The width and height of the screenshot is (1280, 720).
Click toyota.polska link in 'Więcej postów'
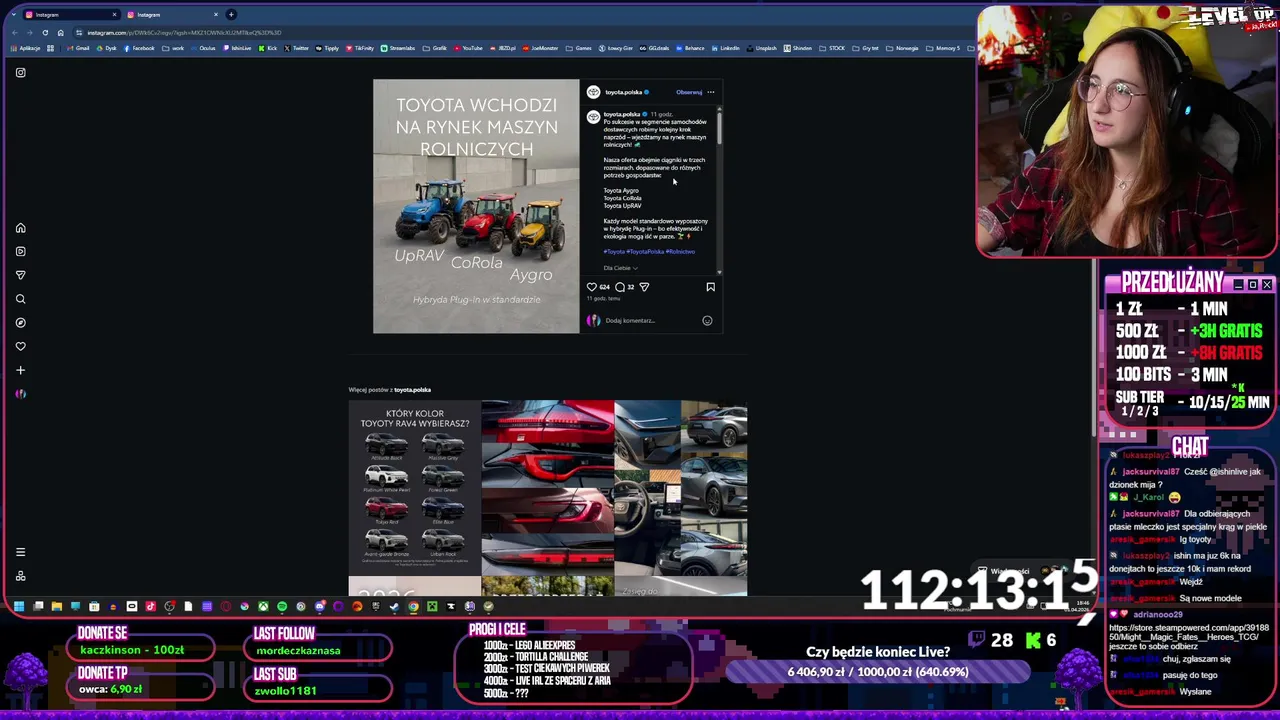(412, 389)
